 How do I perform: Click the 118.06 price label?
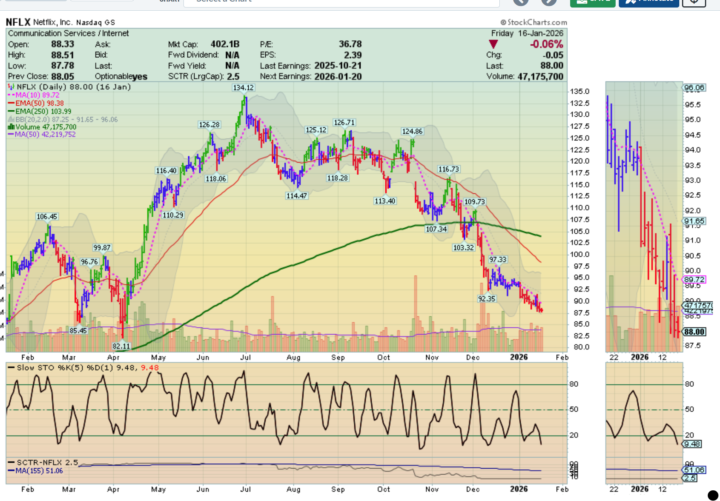point(216,179)
